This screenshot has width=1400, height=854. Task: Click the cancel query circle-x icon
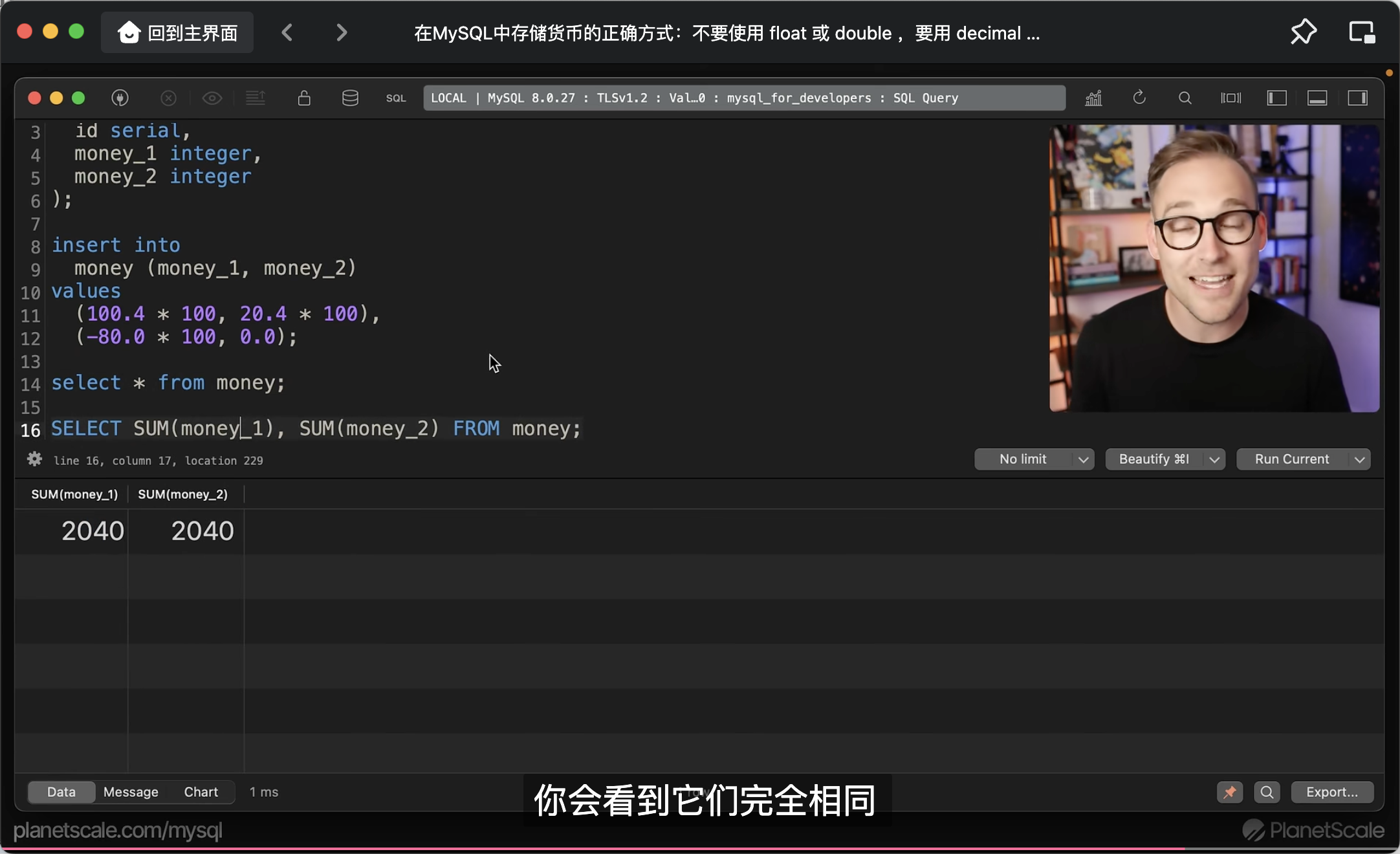(x=168, y=98)
